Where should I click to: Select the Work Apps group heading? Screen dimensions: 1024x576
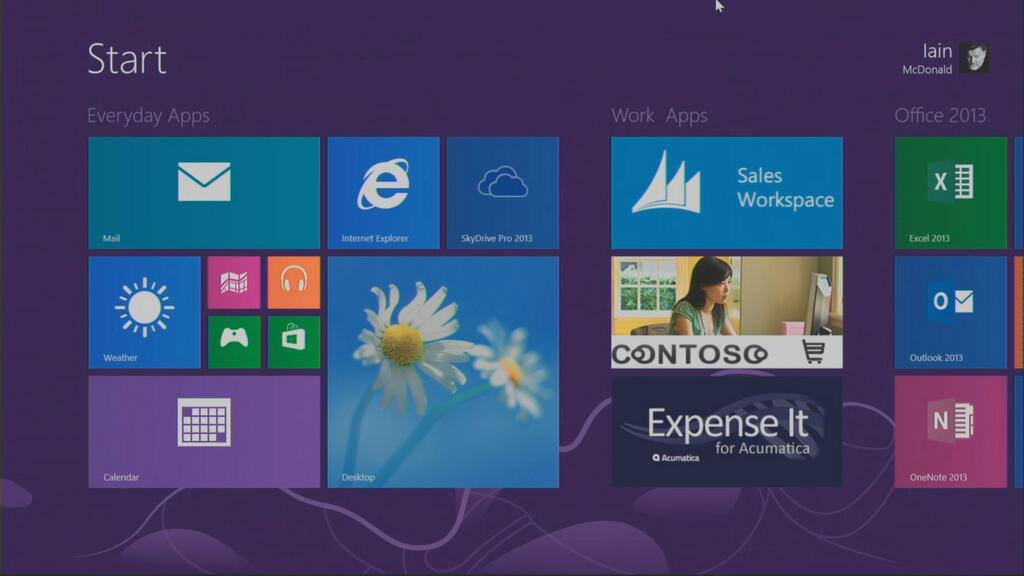[x=659, y=116]
